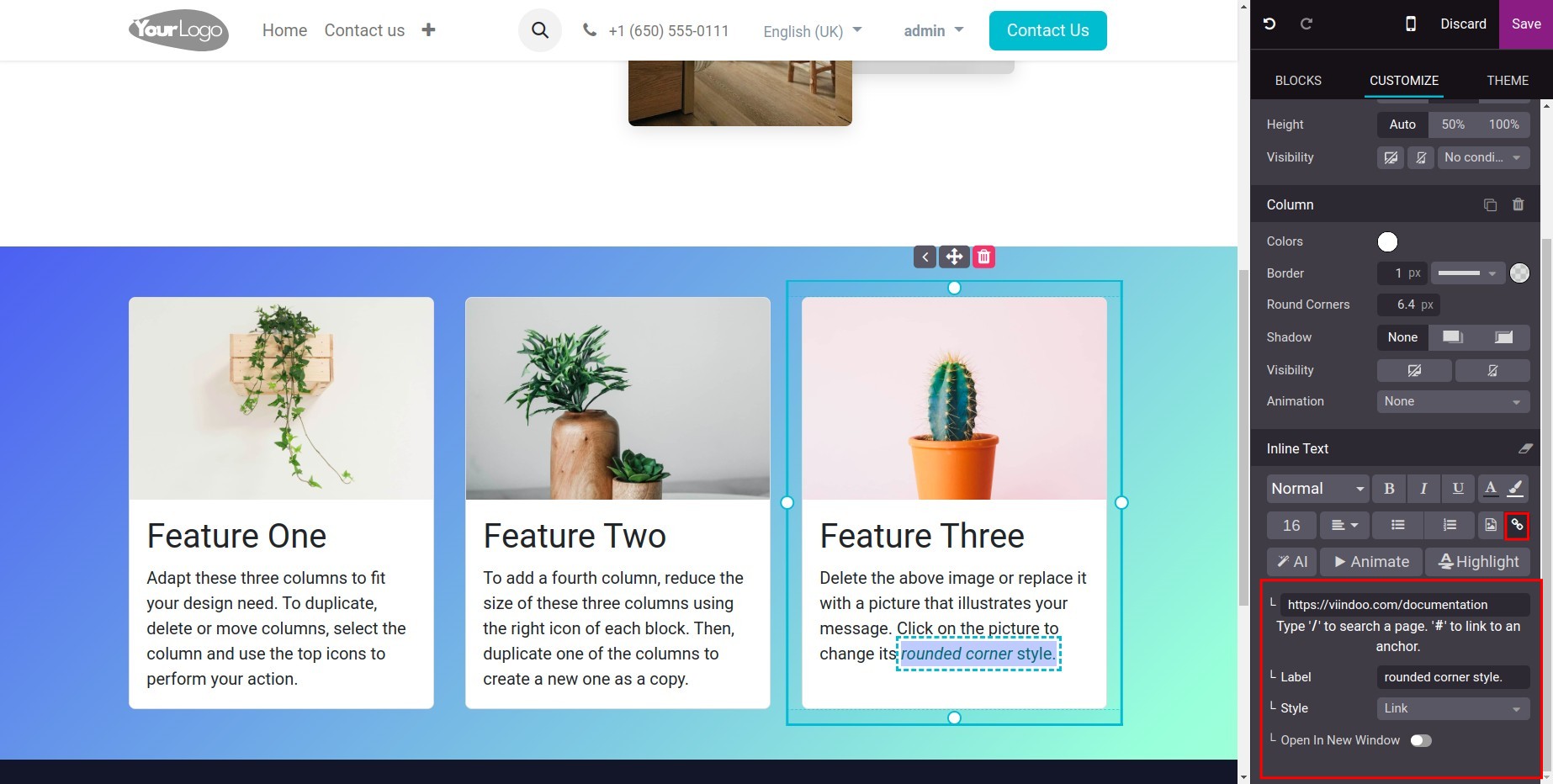Open the THEME tab
Image resolution: width=1553 pixels, height=784 pixels.
point(1507,81)
